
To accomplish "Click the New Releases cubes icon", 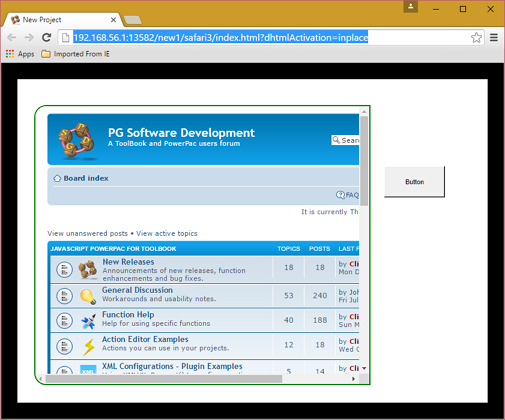I will click(x=88, y=269).
